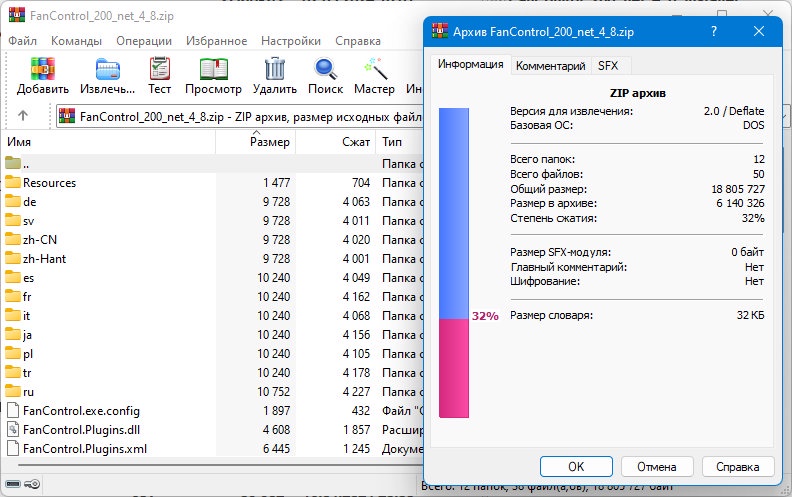
Task: Confirm the dialog with OK
Action: pyautogui.click(x=576, y=467)
